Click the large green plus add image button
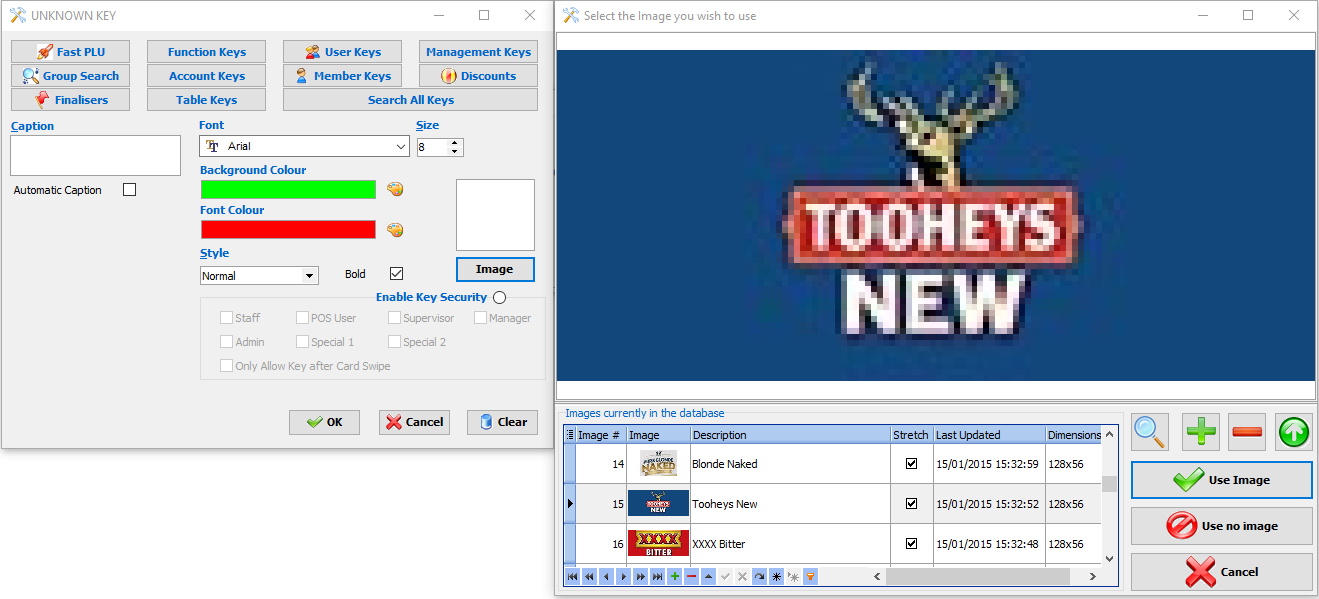Viewport: 1319px width, 599px height. pos(1201,432)
